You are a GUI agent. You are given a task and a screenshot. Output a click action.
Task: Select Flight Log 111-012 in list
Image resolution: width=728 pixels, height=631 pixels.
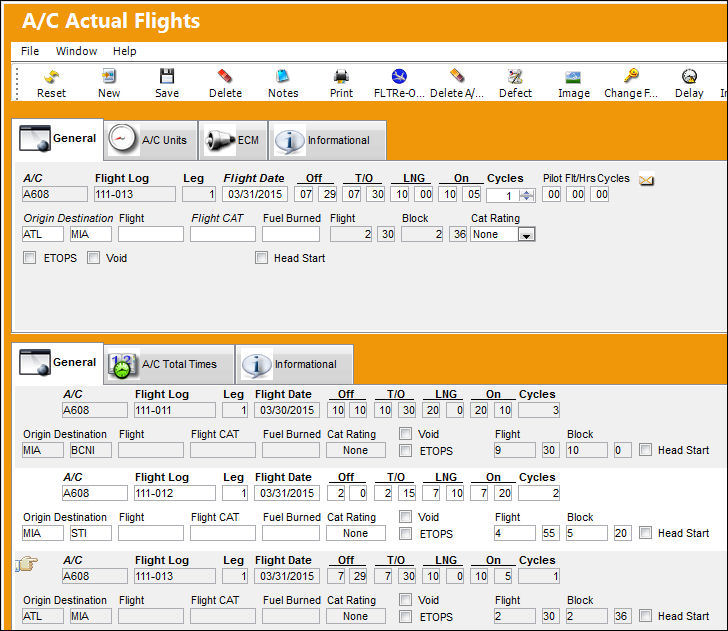coord(175,493)
